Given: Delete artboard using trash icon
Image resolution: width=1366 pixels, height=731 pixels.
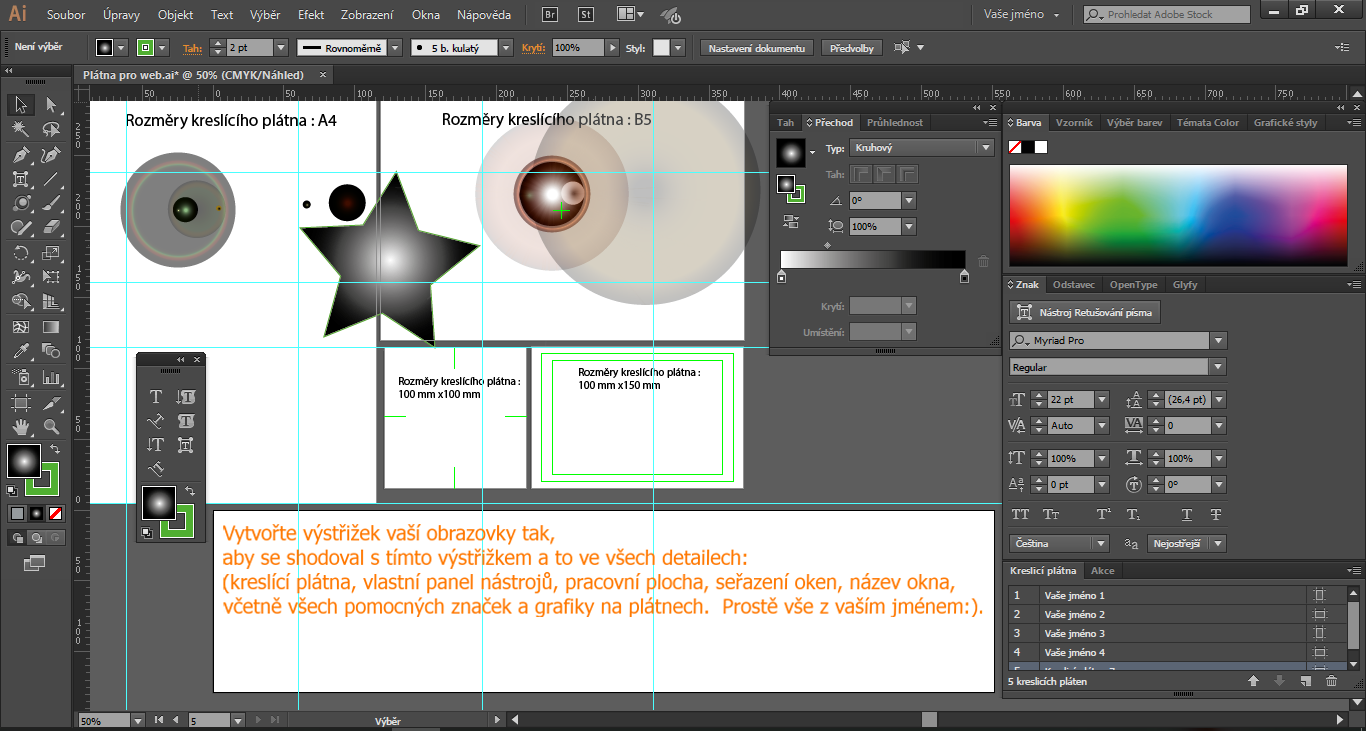Looking at the screenshot, I should pyautogui.click(x=1331, y=681).
